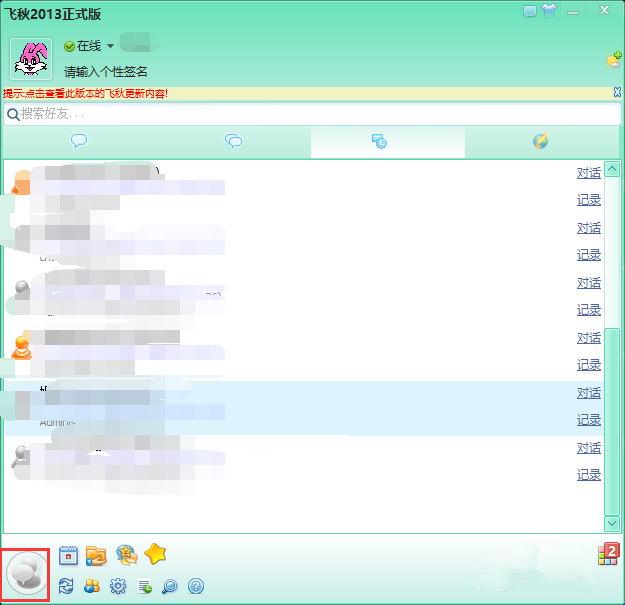The height and width of the screenshot is (605, 625).
Task: Switch to the group chat double-bubble tab
Action: click(x=233, y=141)
